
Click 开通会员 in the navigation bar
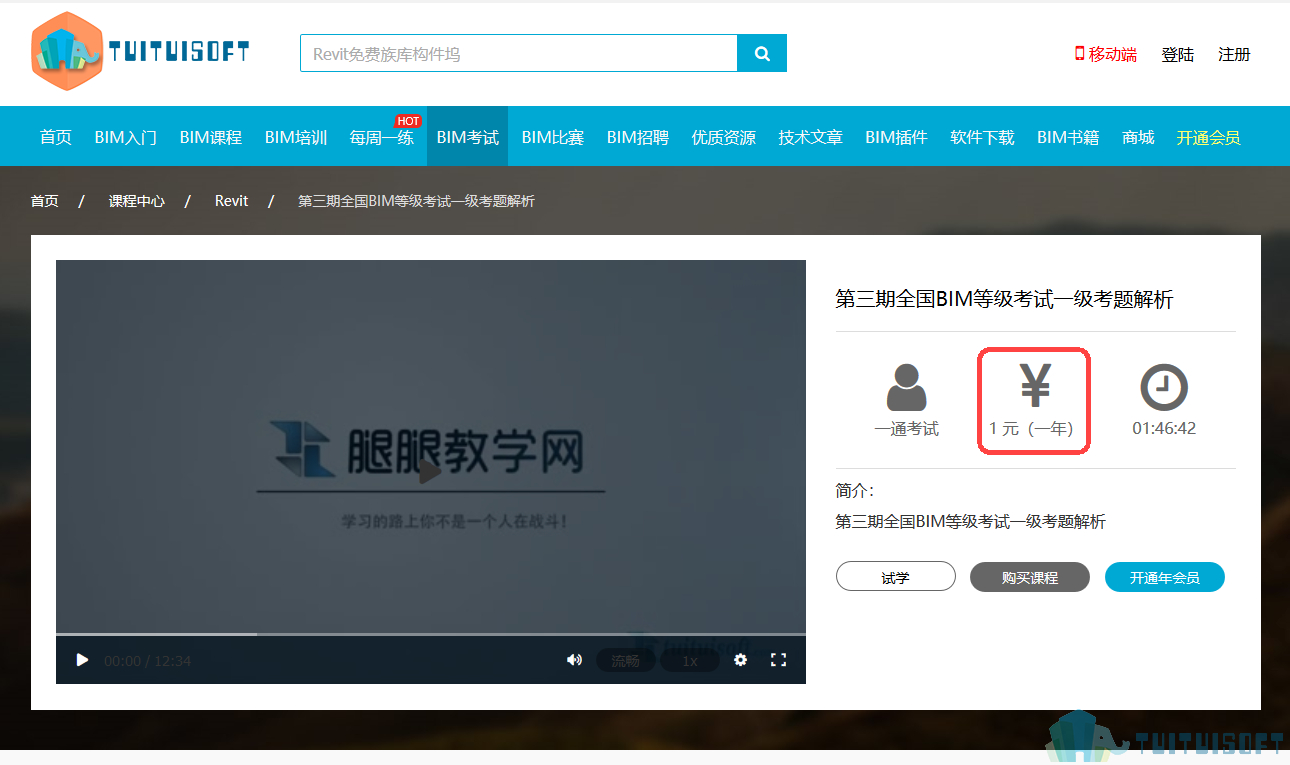point(1208,137)
